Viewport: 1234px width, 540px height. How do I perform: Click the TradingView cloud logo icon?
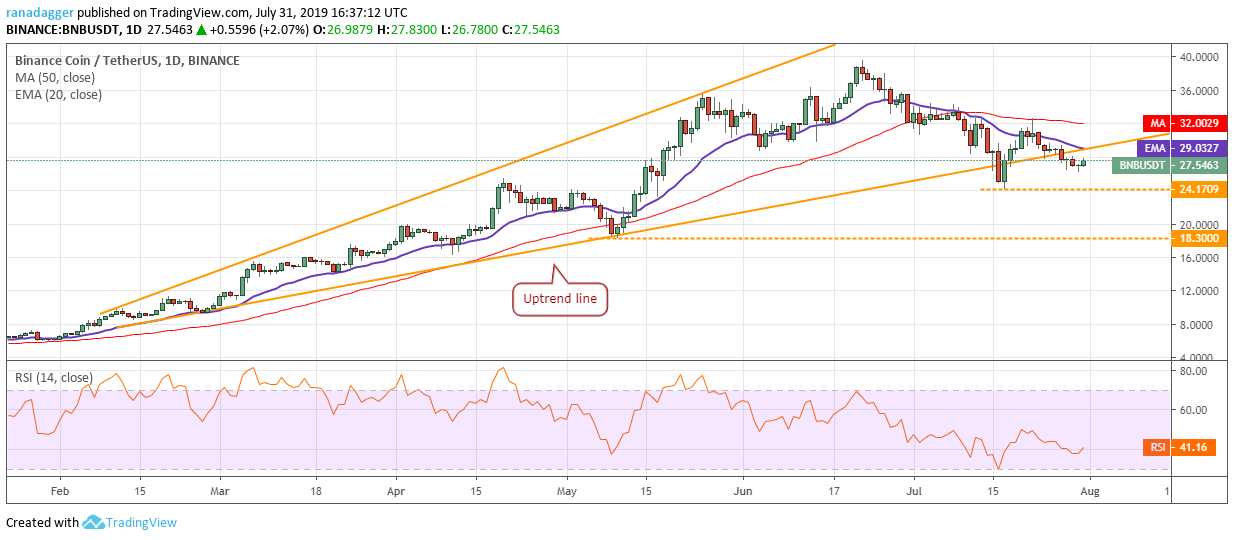point(96,522)
